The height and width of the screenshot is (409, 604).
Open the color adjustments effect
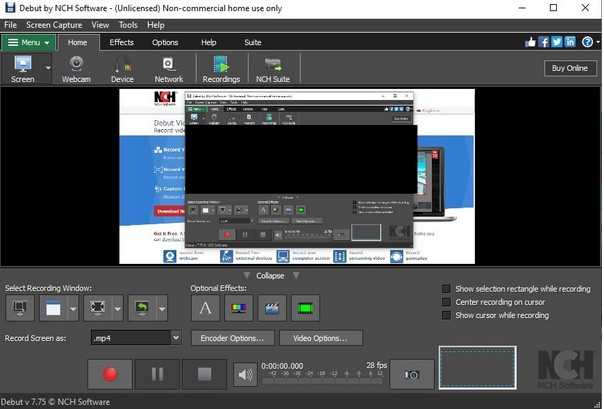pos(239,308)
